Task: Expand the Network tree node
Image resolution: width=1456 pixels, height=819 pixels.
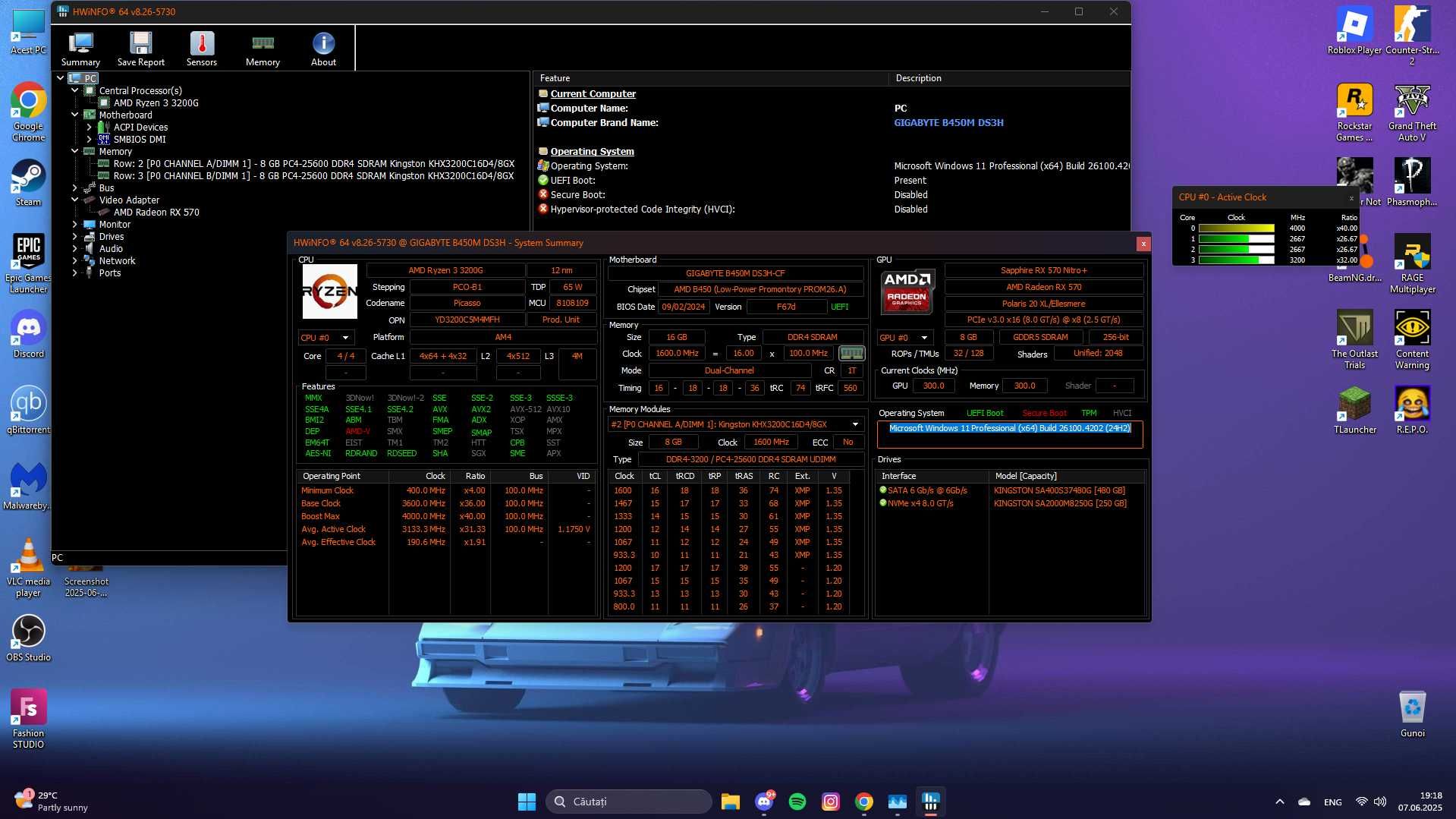Action: pyautogui.click(x=75, y=260)
